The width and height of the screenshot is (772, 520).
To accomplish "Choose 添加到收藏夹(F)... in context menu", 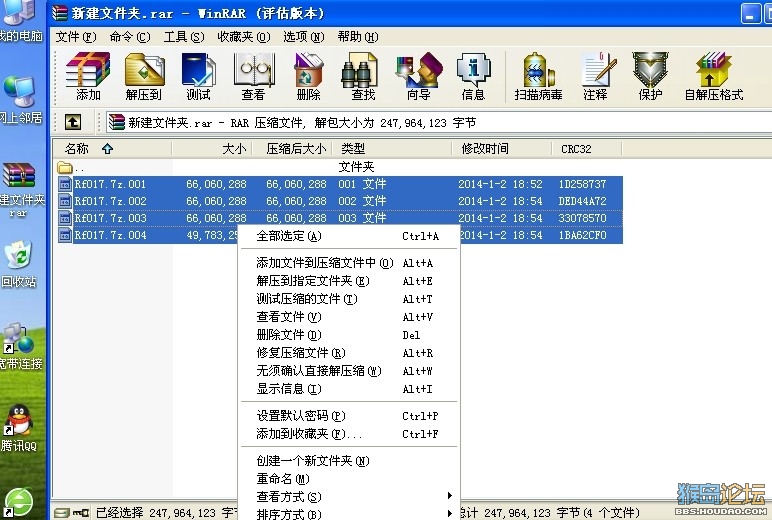I will 349,434.
